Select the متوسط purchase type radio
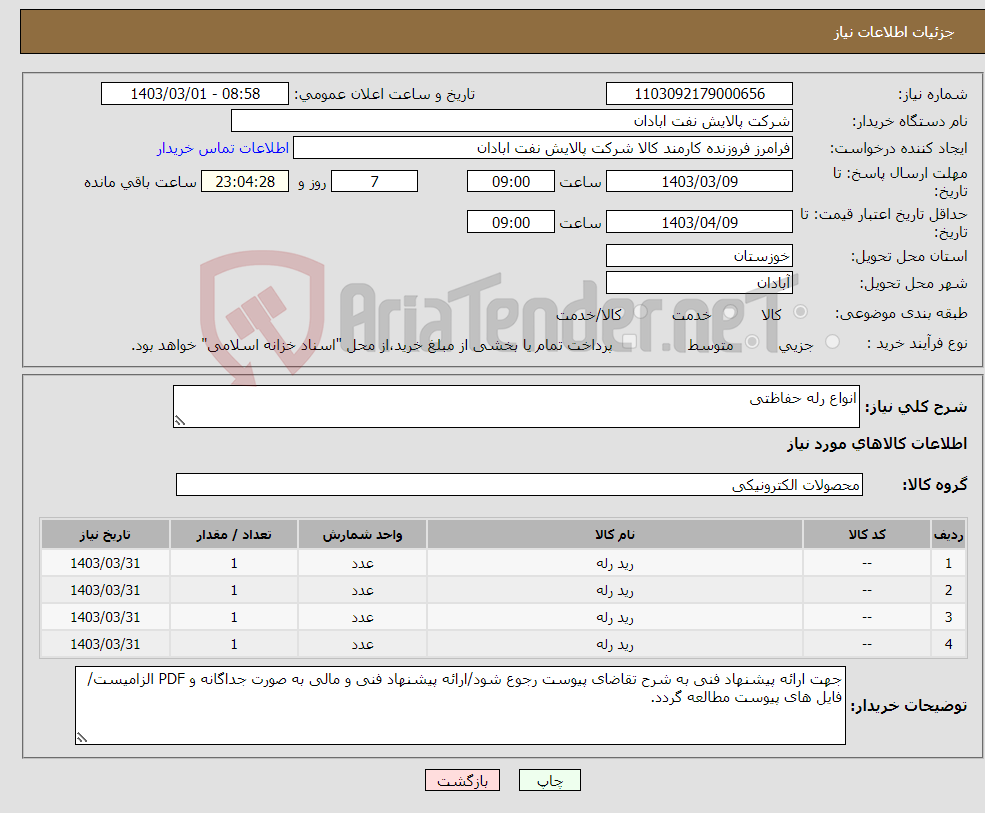The image size is (985, 813). pyautogui.click(x=752, y=342)
